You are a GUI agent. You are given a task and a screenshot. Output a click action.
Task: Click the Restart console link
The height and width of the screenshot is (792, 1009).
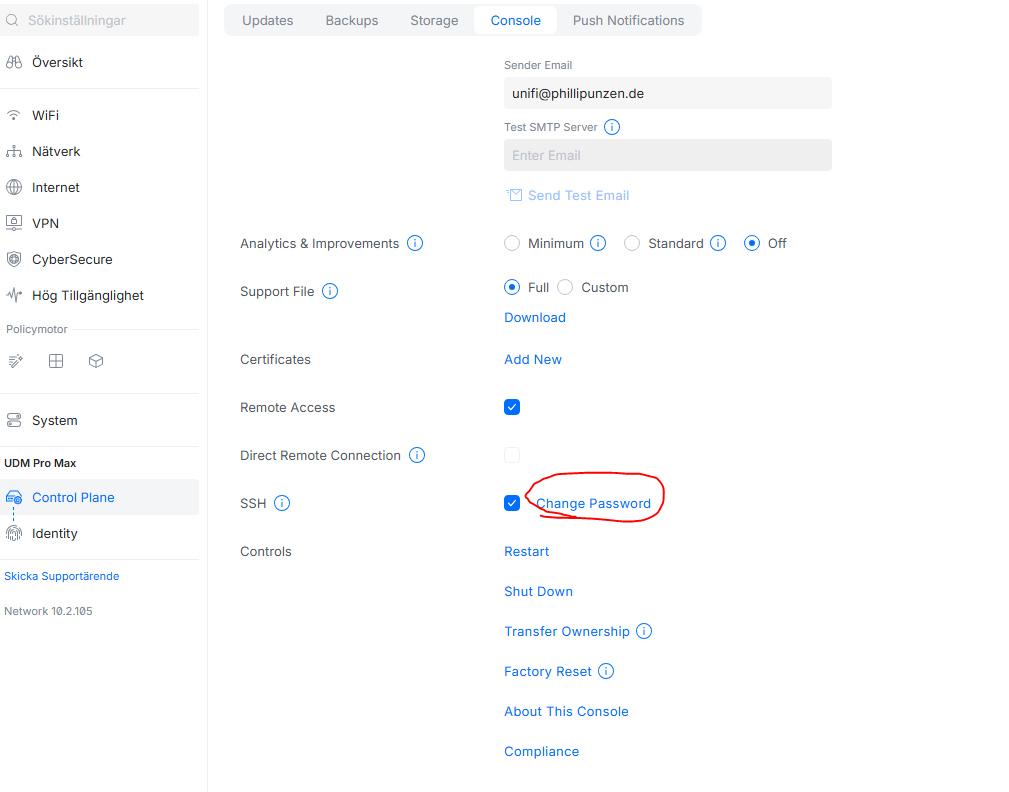pos(526,551)
